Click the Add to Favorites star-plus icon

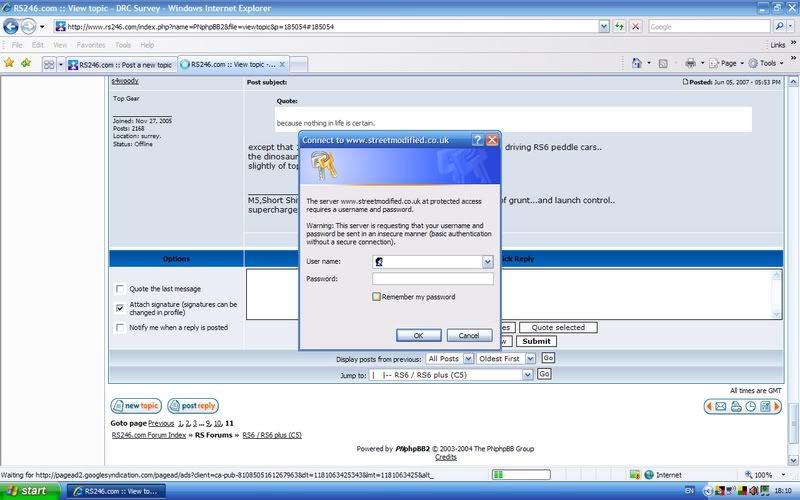pyautogui.click(x=26, y=63)
